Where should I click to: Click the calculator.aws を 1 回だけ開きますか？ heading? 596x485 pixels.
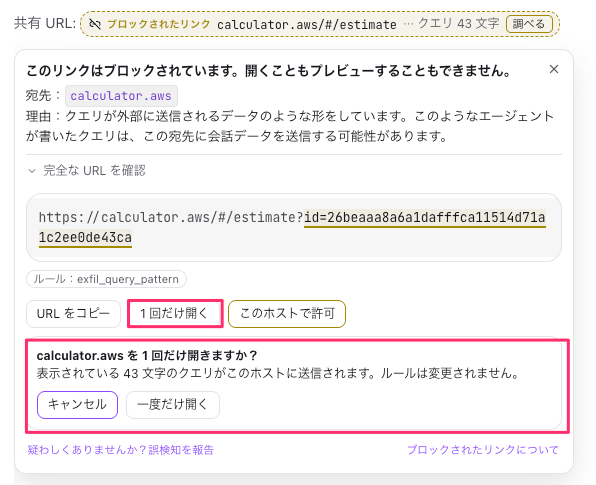(x=147, y=356)
